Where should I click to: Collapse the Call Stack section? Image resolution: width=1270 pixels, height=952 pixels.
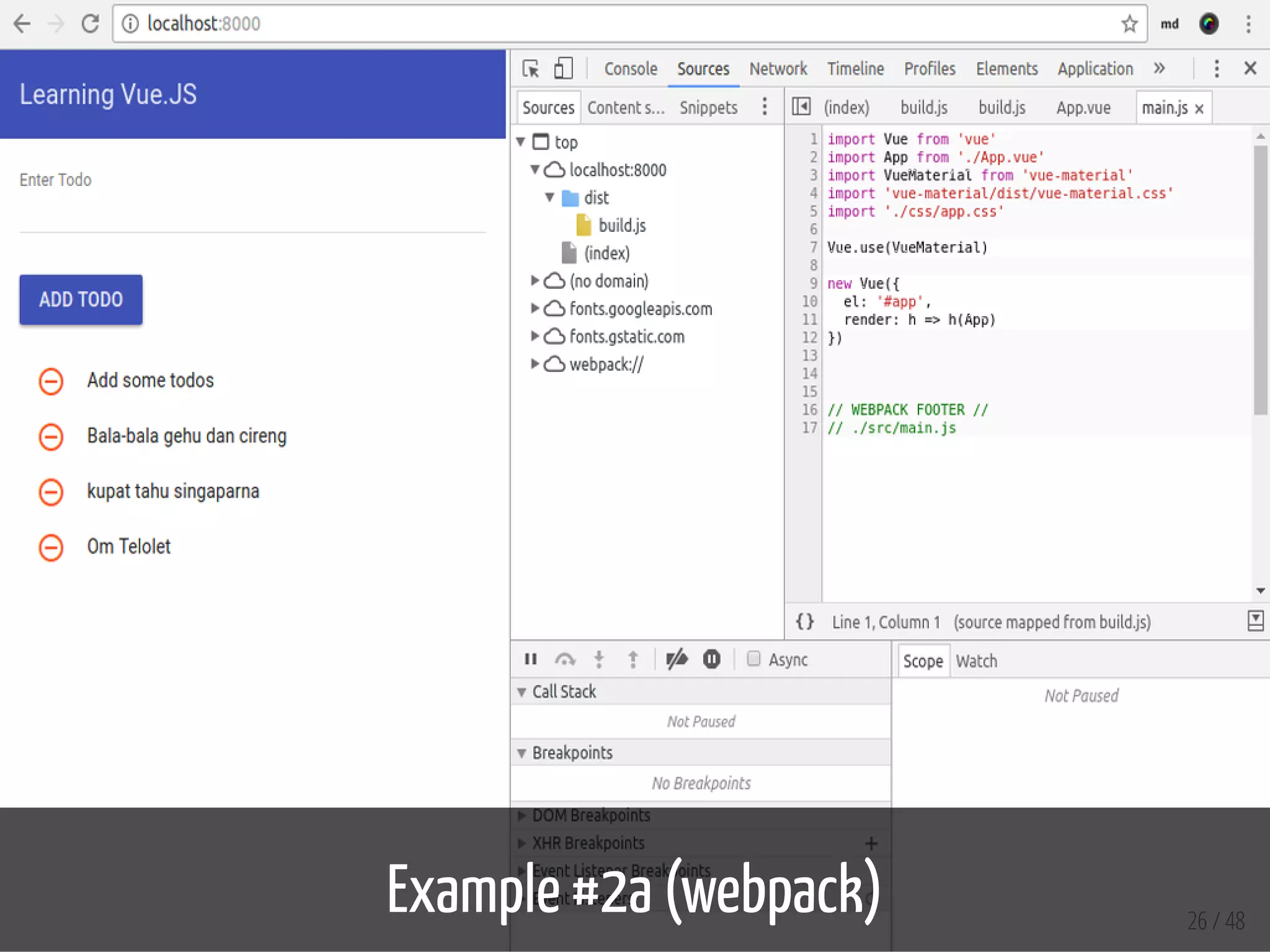point(522,692)
